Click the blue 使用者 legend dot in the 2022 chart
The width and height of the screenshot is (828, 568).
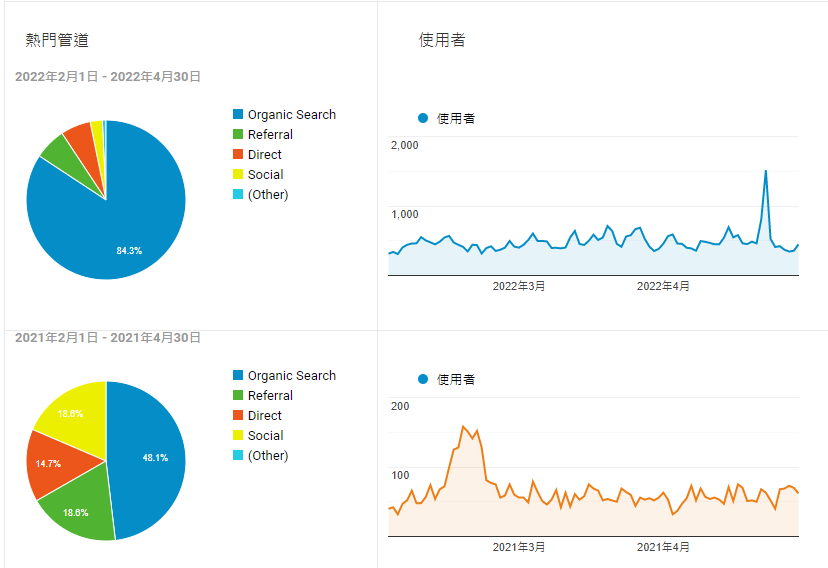(x=423, y=118)
